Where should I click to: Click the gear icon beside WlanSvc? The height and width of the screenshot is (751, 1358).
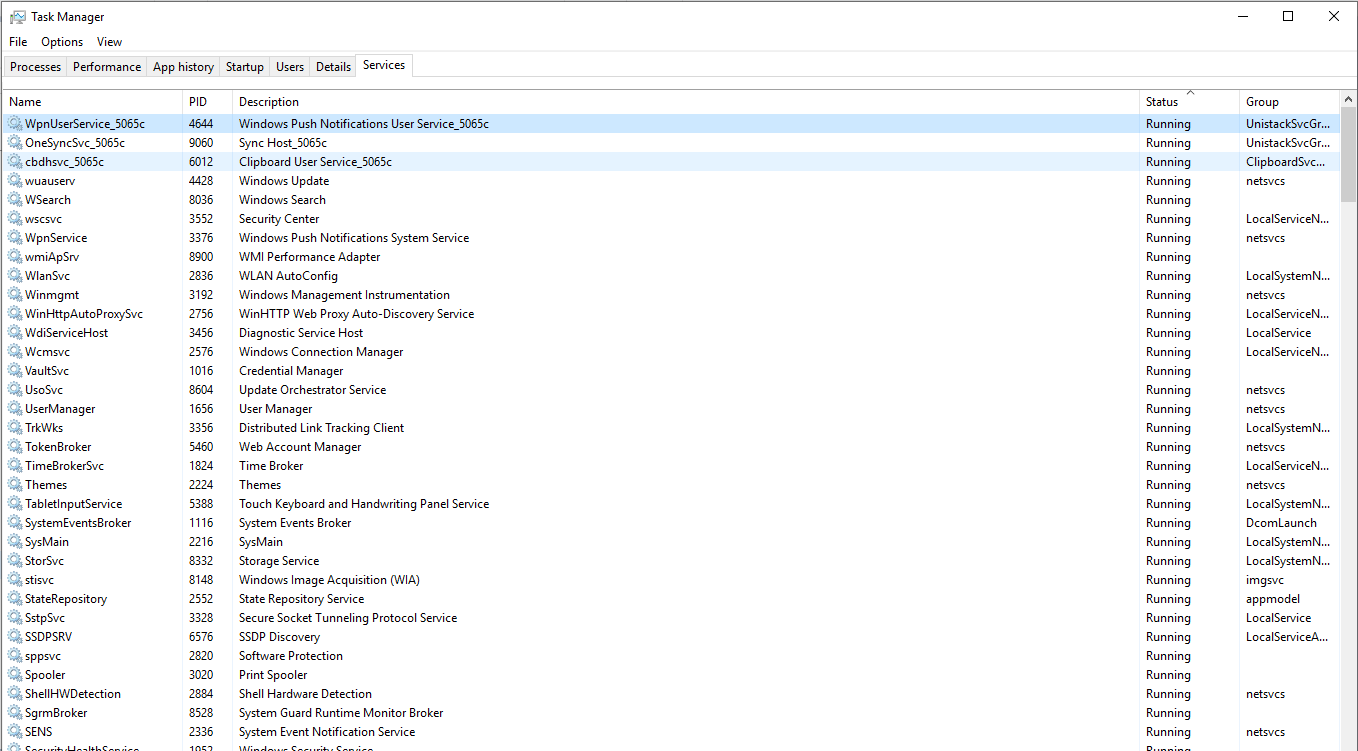15,276
